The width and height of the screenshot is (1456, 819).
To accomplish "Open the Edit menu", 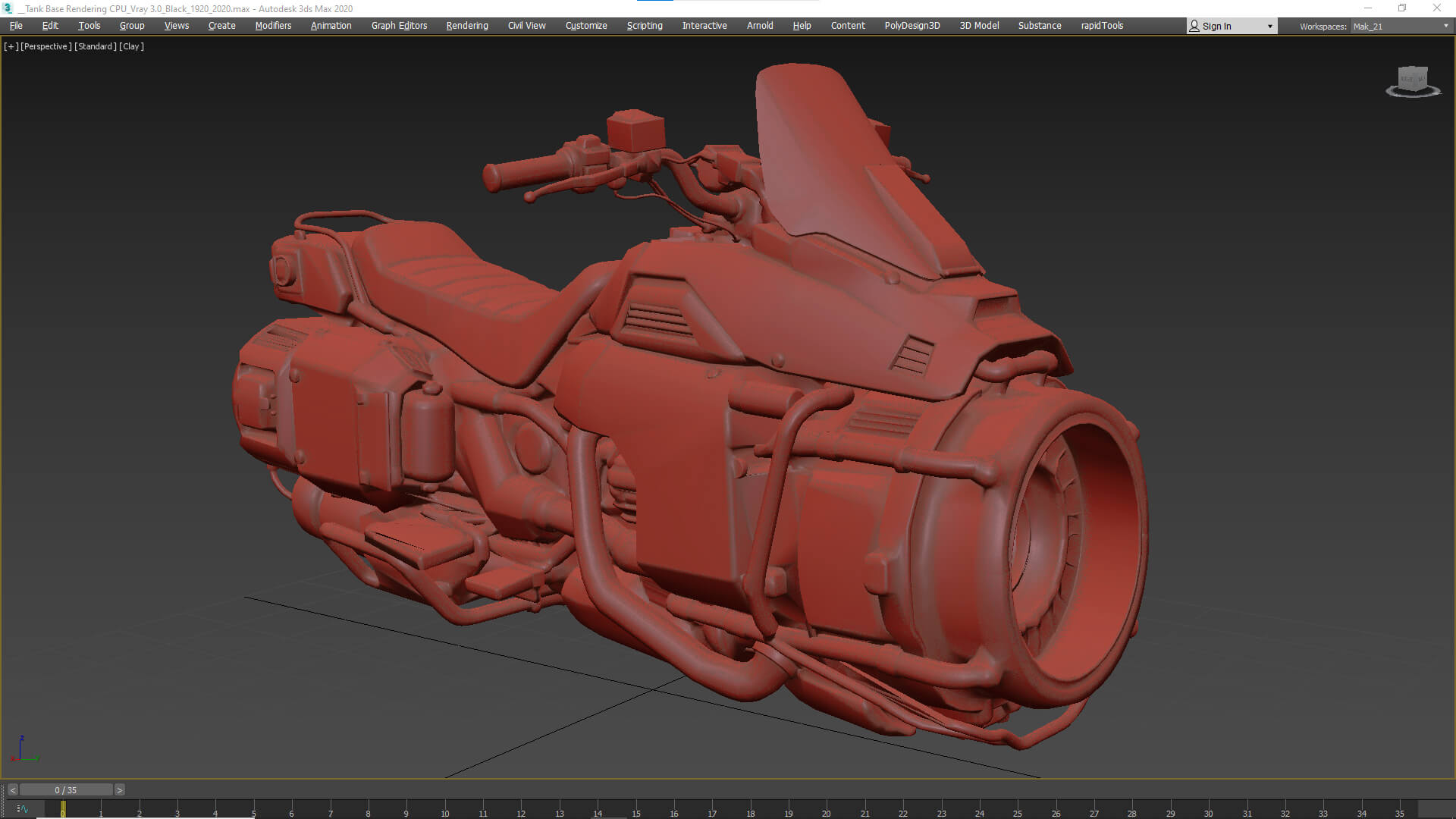I will (50, 26).
